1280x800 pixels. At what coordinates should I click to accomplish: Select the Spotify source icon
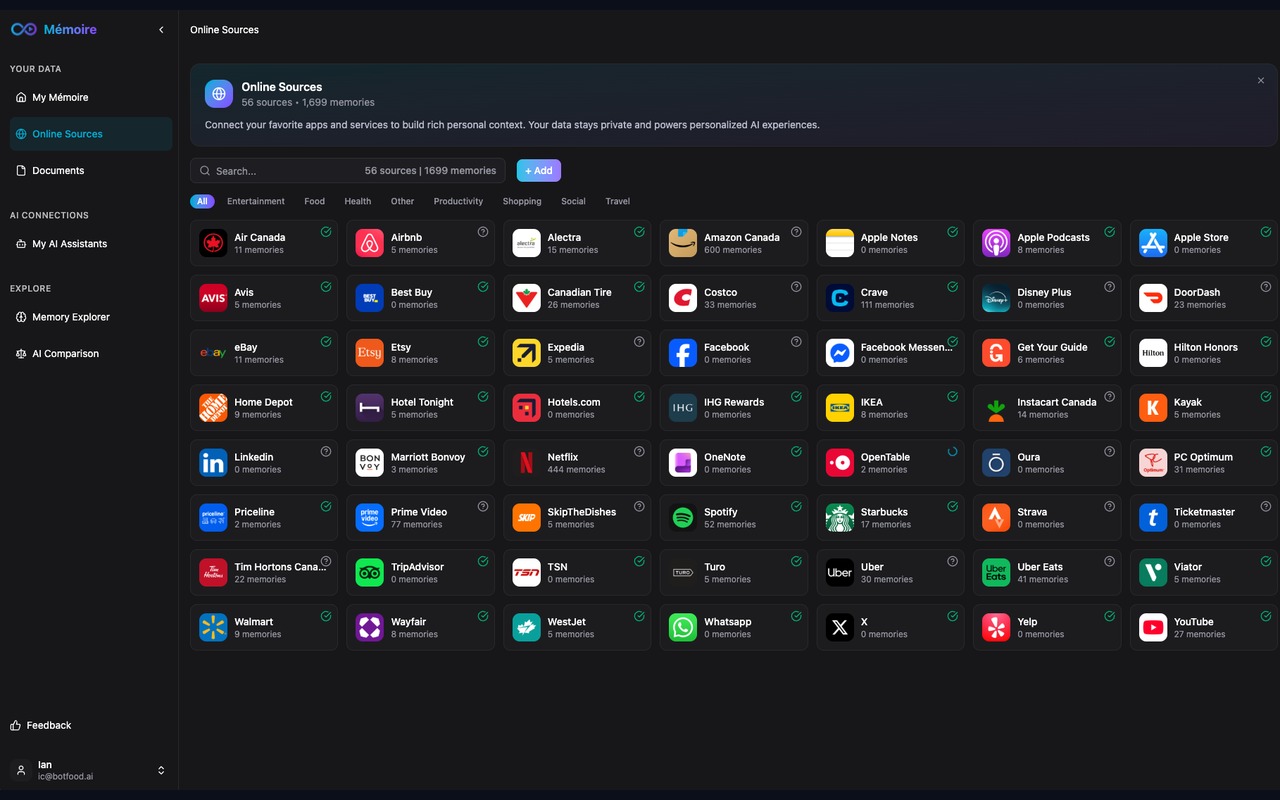tap(682, 517)
